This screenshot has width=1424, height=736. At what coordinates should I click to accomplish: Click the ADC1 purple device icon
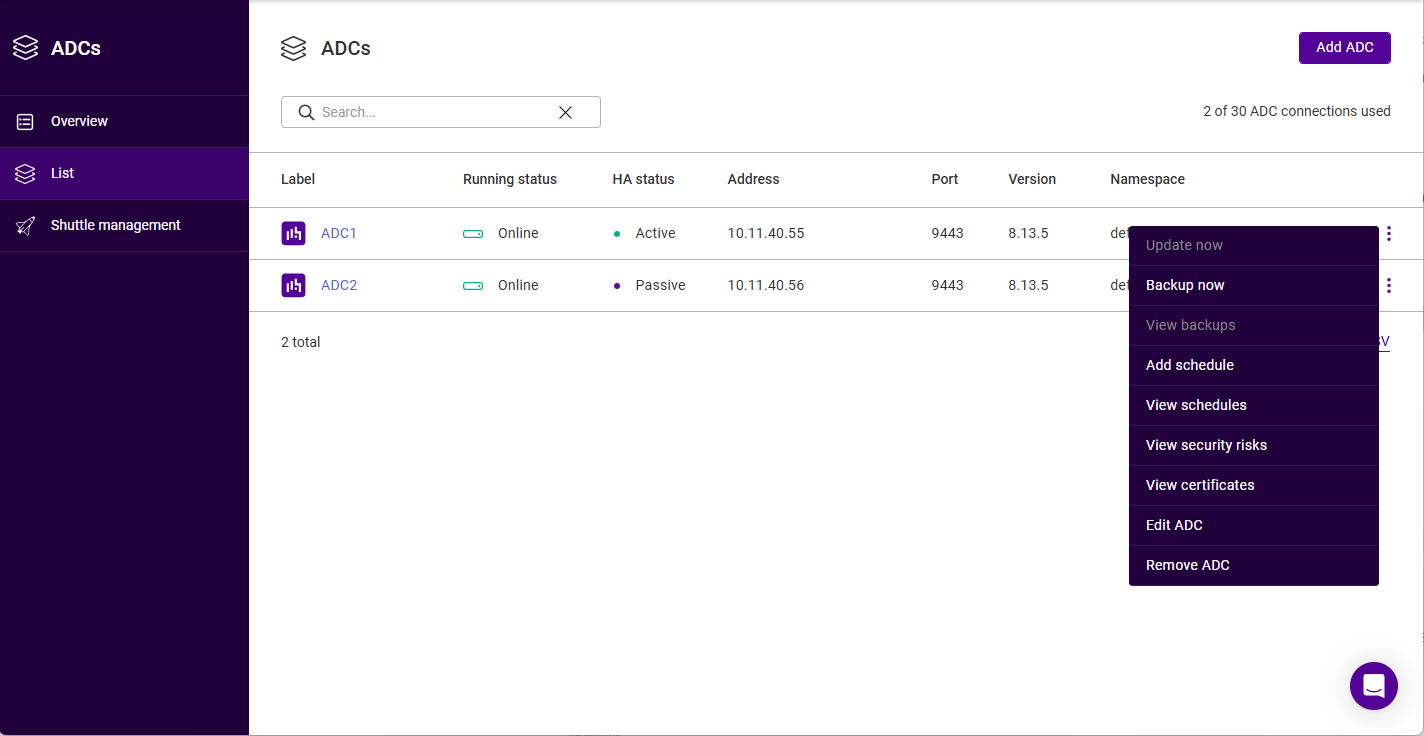coord(293,233)
